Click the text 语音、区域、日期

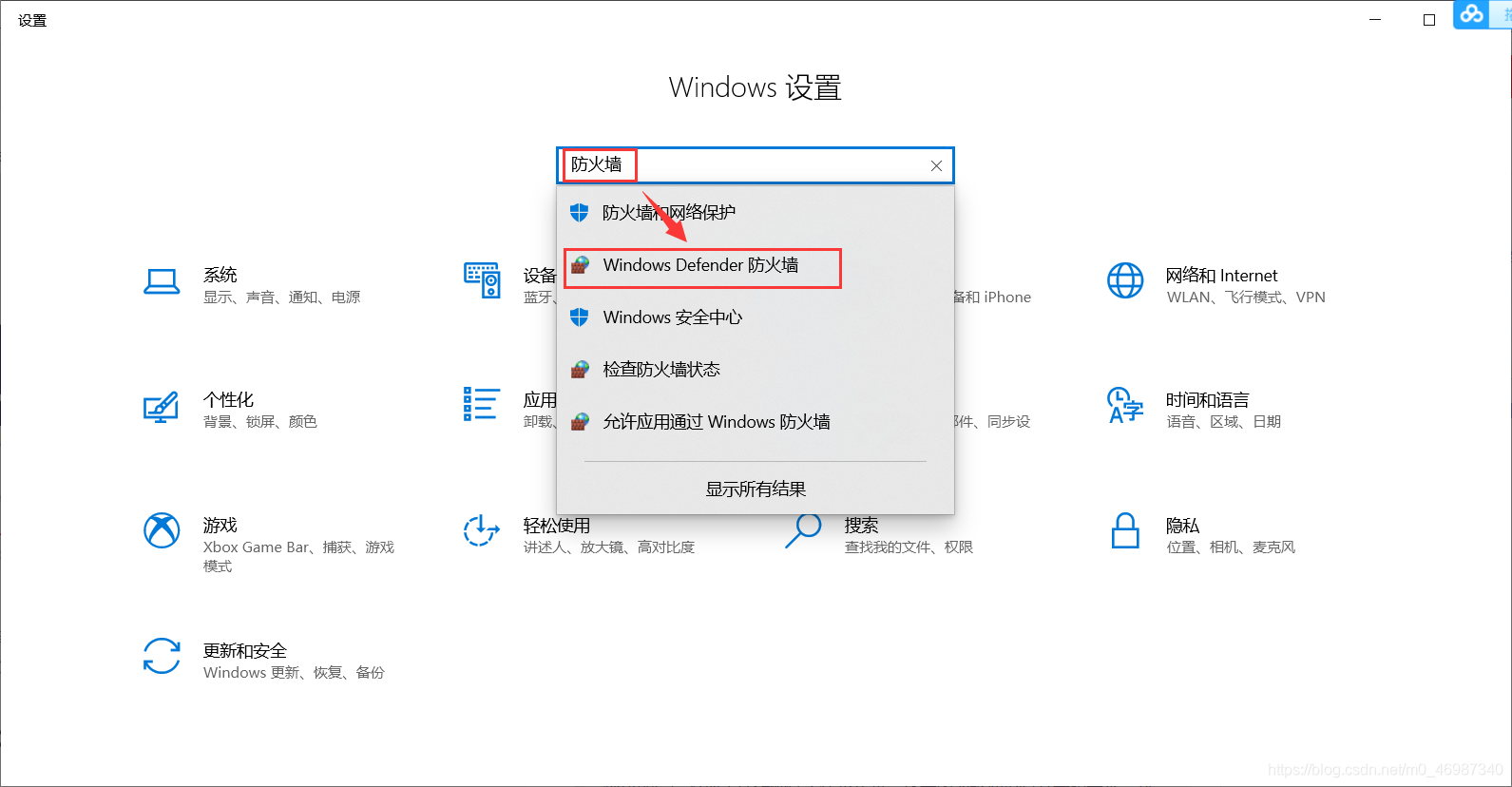[1223, 422]
